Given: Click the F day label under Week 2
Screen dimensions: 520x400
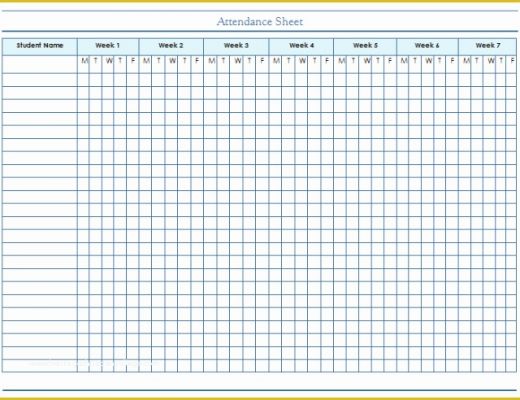Looking at the screenshot, I should [197, 61].
